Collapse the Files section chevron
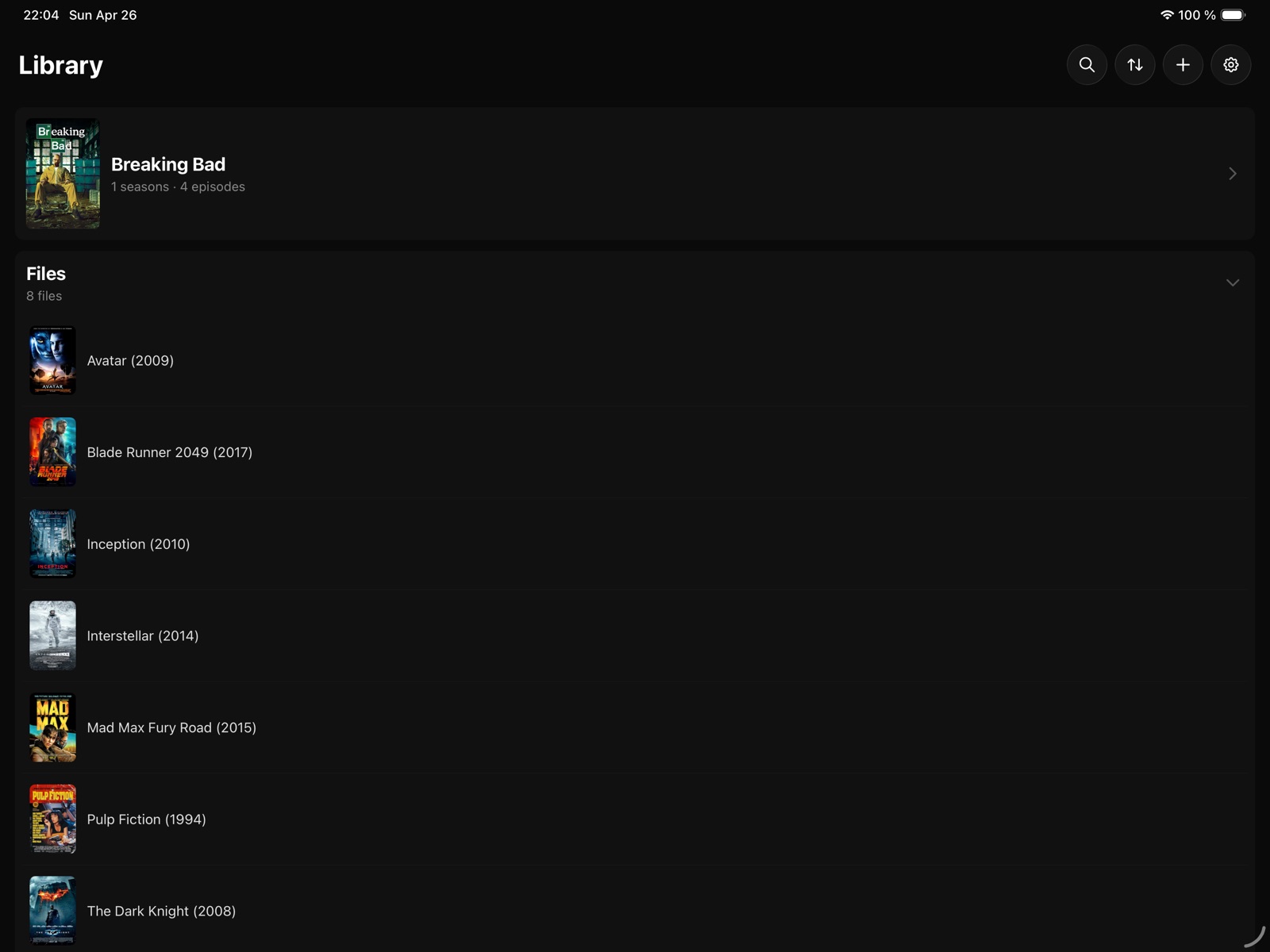Image resolution: width=1270 pixels, height=952 pixels. point(1233,283)
